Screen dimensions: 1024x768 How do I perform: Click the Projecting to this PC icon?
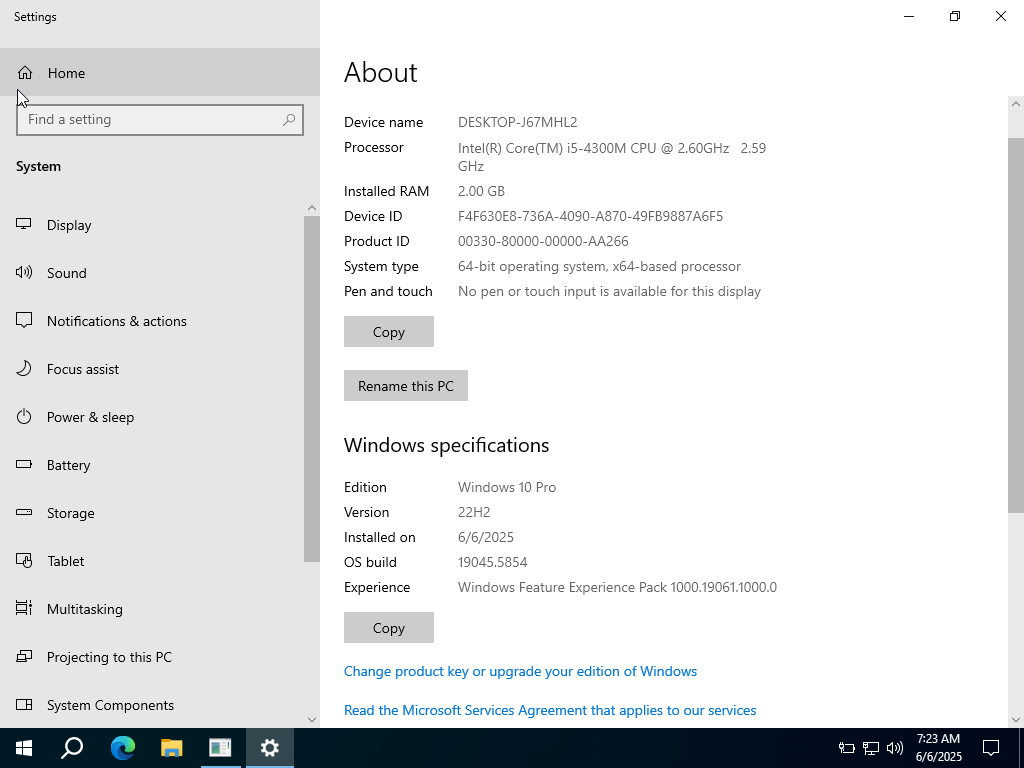pos(24,656)
